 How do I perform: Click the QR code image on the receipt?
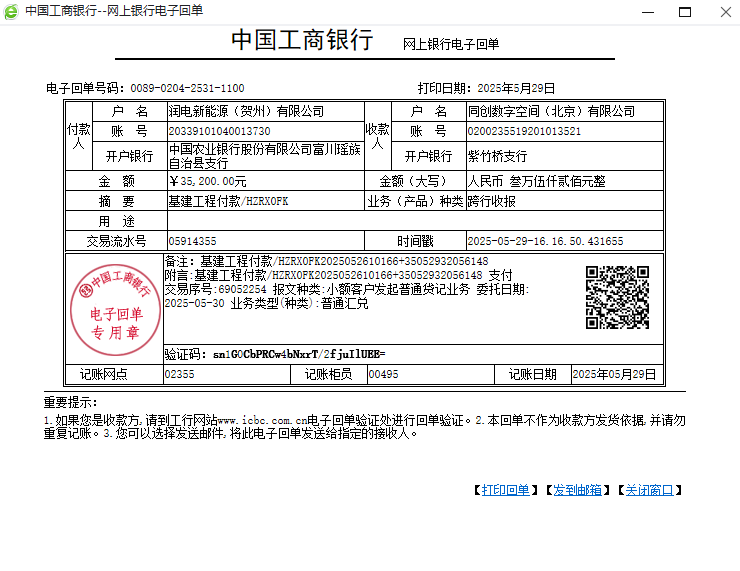pos(617,297)
